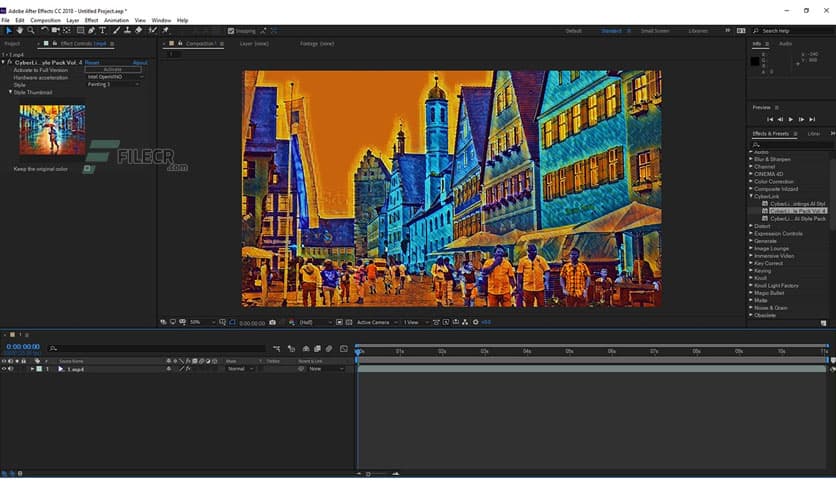The height and width of the screenshot is (484, 836).
Task: Open the Active Camera dropdown
Action: tap(377, 322)
